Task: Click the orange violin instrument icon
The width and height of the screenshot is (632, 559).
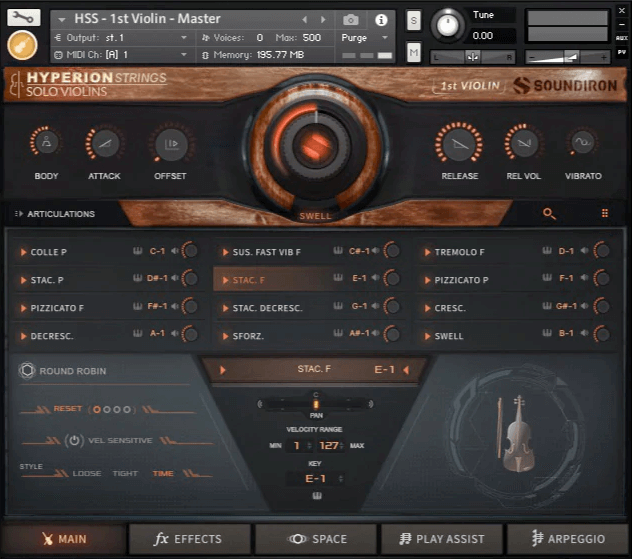Action: (22, 45)
